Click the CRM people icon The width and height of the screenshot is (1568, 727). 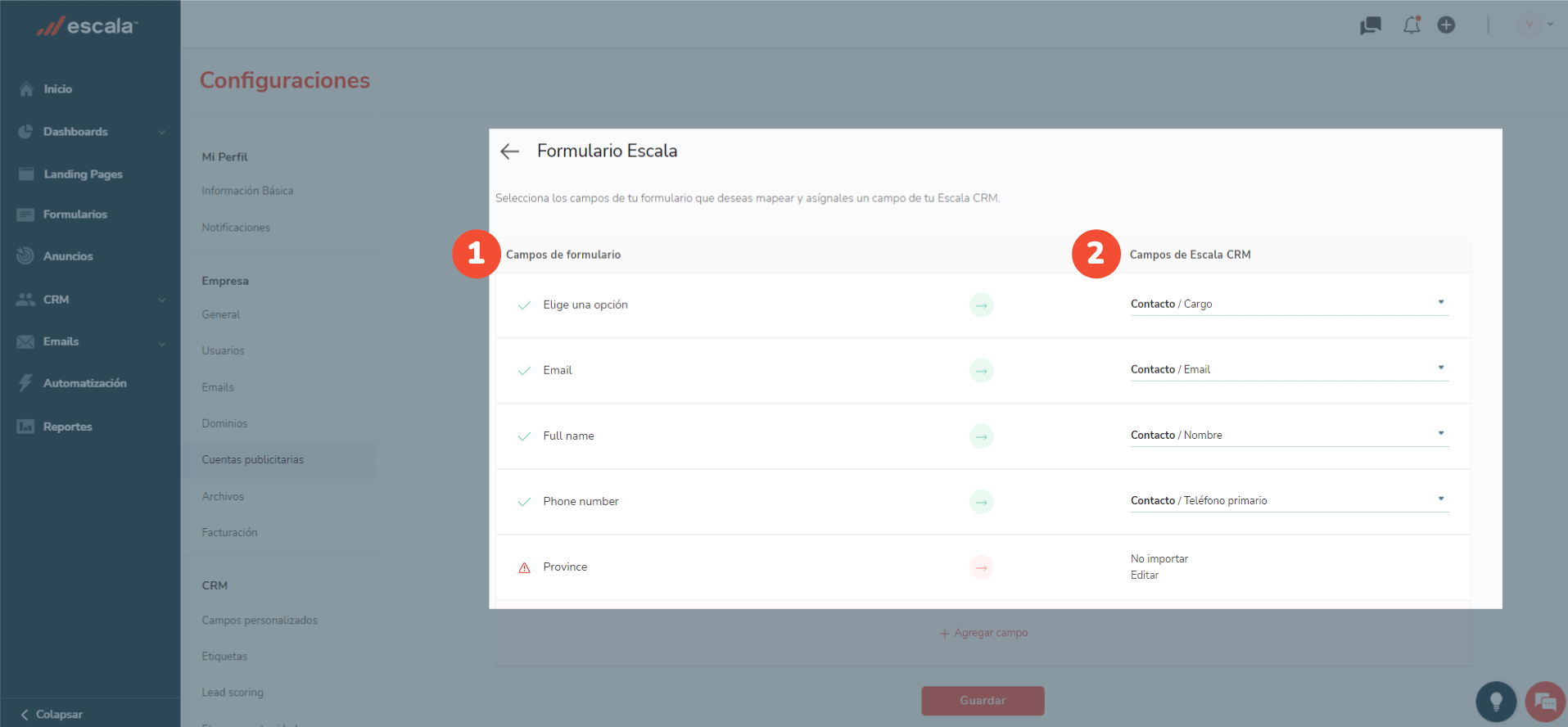26,300
